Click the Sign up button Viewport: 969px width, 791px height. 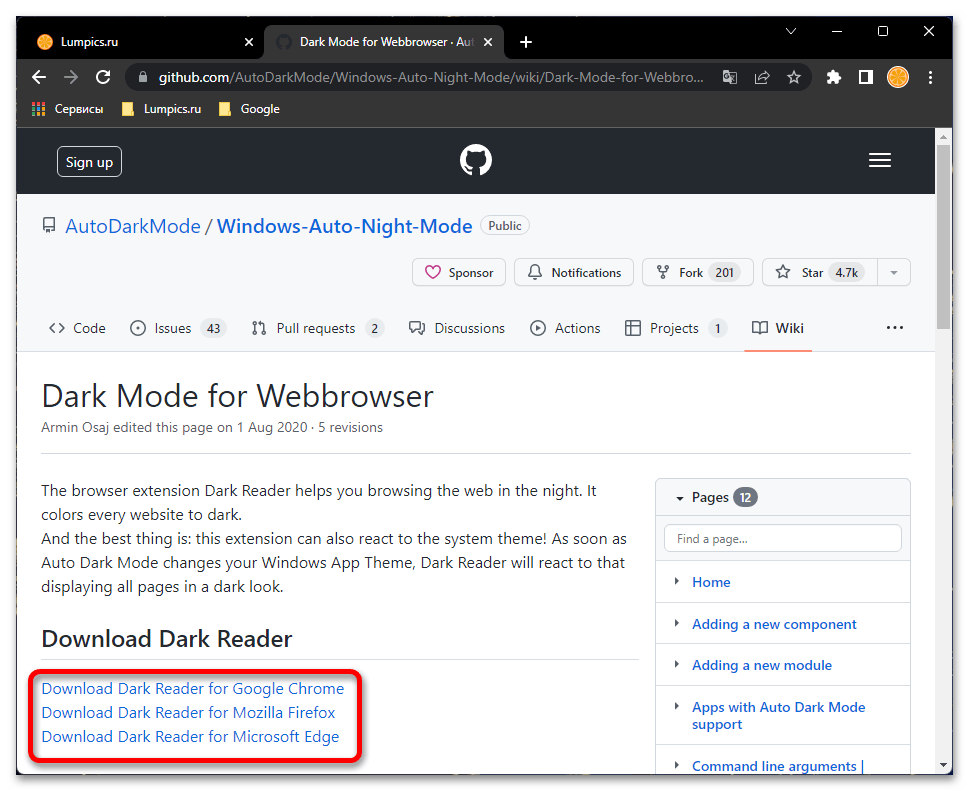90,162
